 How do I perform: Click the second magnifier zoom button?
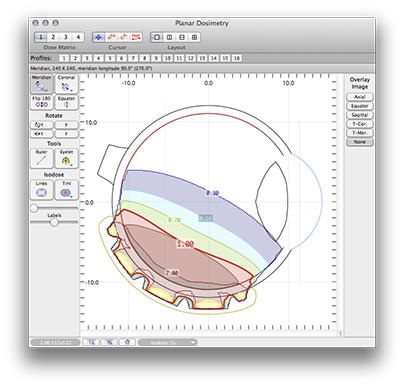coord(109,342)
